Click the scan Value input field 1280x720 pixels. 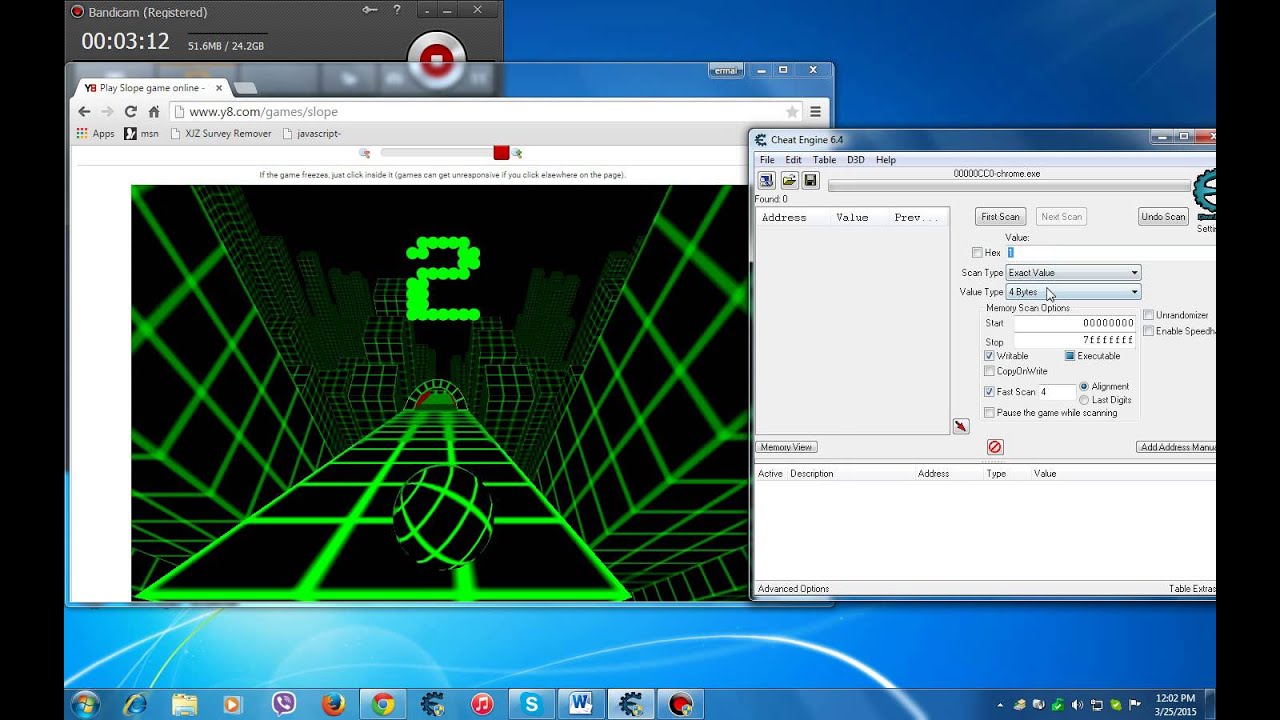coord(1111,253)
